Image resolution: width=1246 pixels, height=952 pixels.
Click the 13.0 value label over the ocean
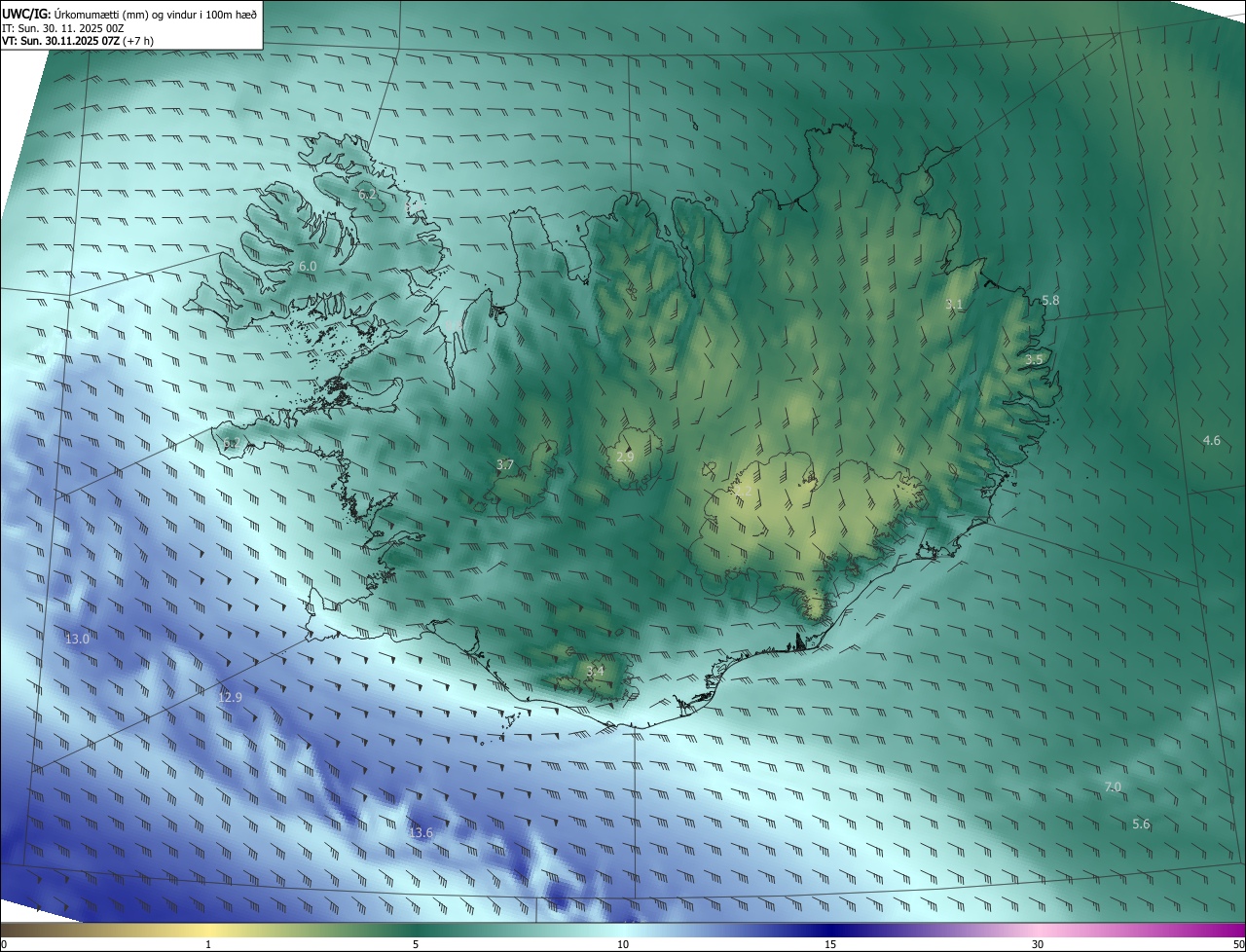[77, 640]
